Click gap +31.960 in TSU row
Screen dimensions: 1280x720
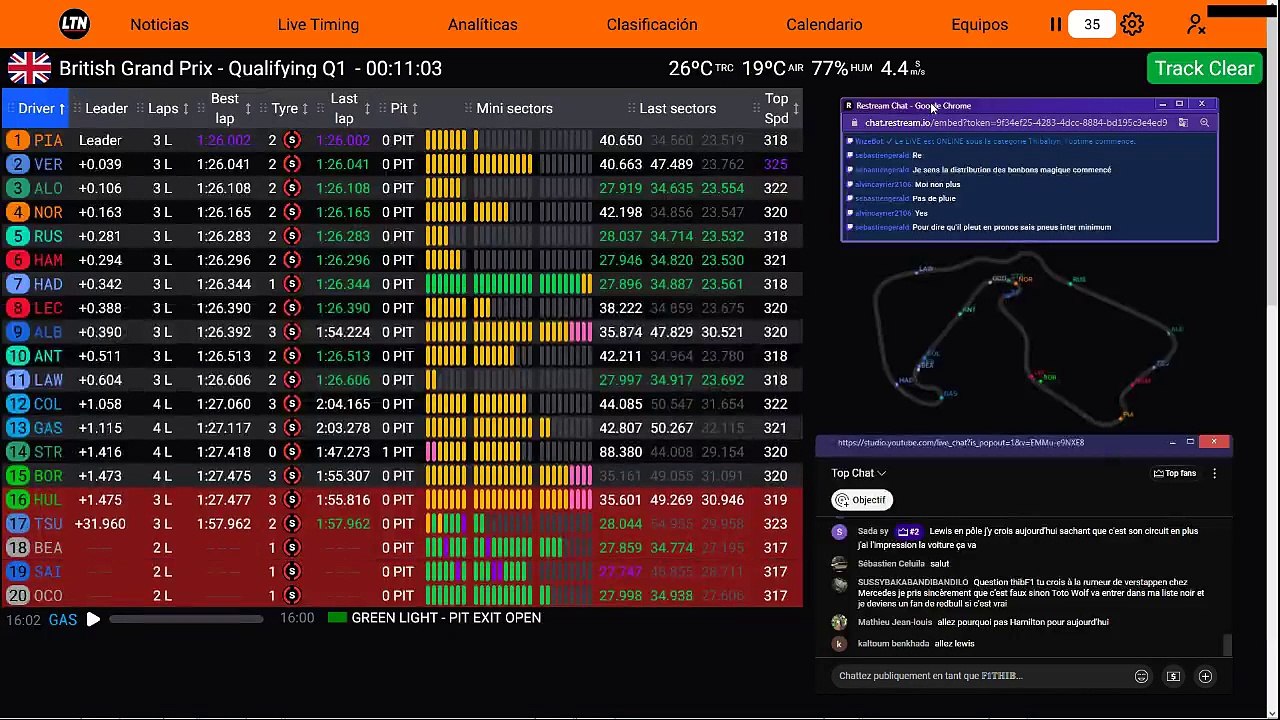point(100,524)
